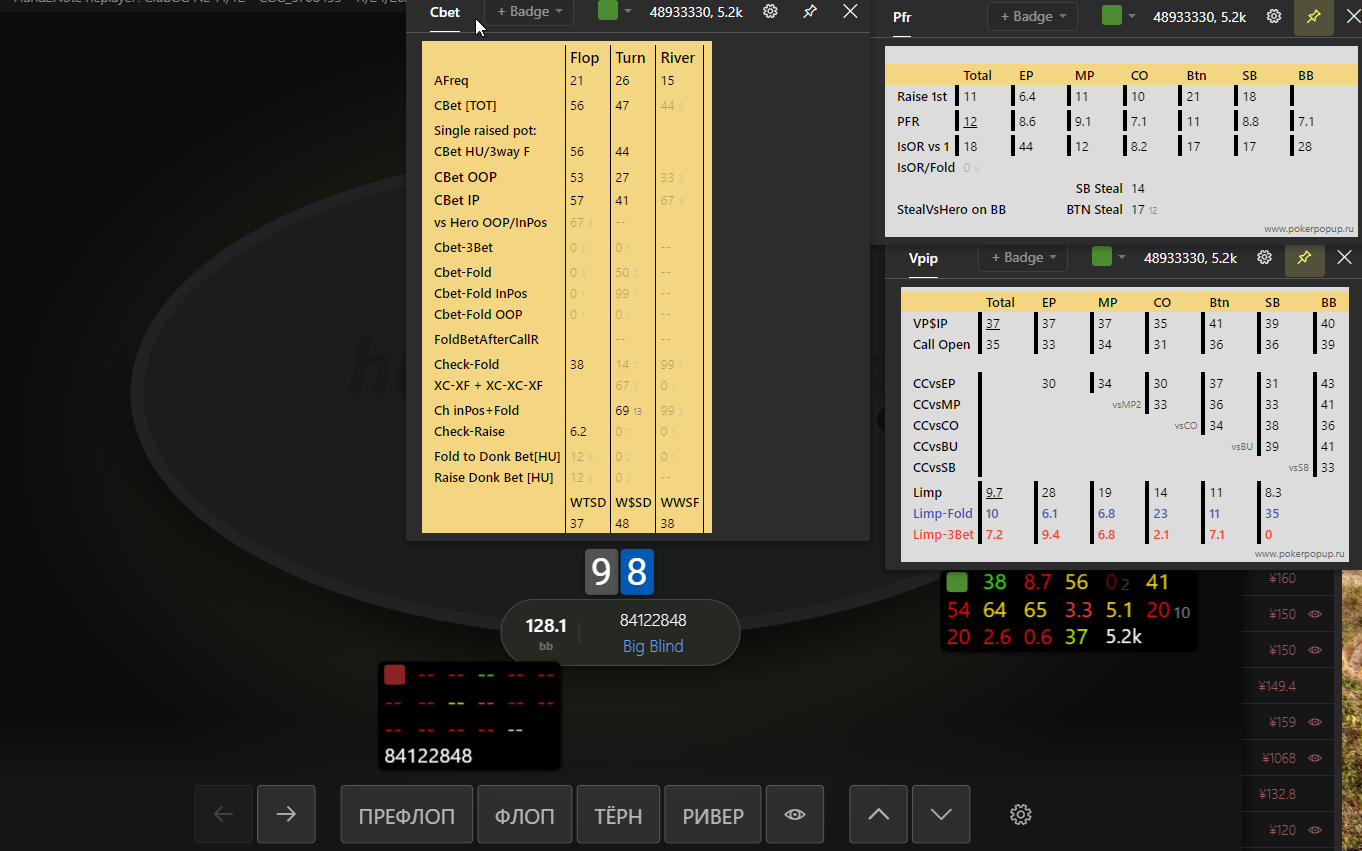Open settings gear in Cbet popup
The image size is (1362, 851).
coord(770,12)
